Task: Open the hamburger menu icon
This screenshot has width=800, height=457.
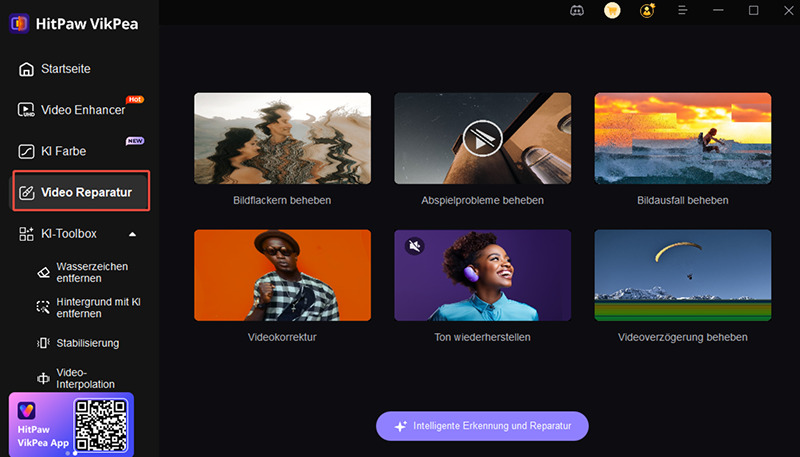Action: click(x=683, y=10)
